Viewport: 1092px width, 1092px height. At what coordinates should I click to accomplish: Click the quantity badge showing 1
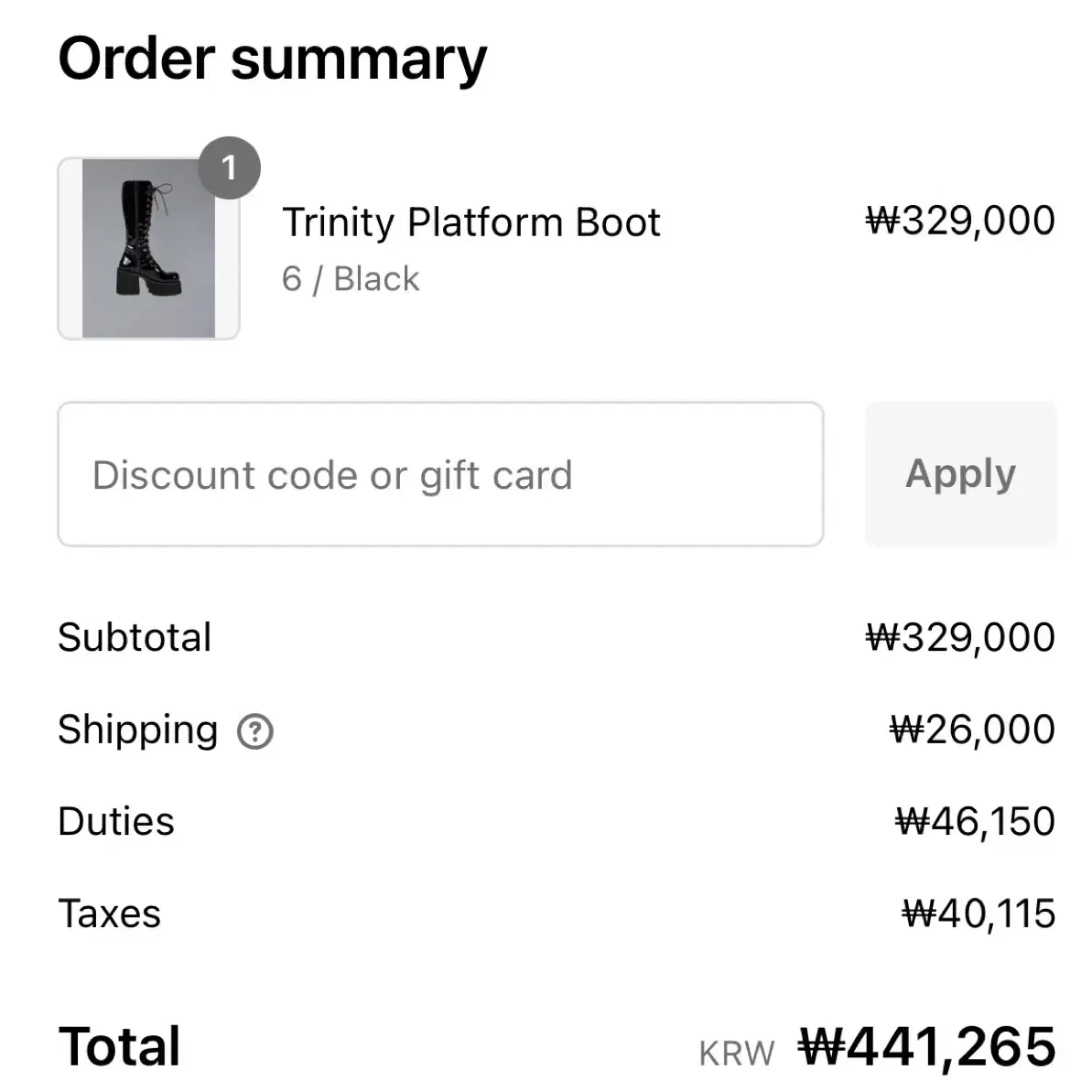coord(229,168)
